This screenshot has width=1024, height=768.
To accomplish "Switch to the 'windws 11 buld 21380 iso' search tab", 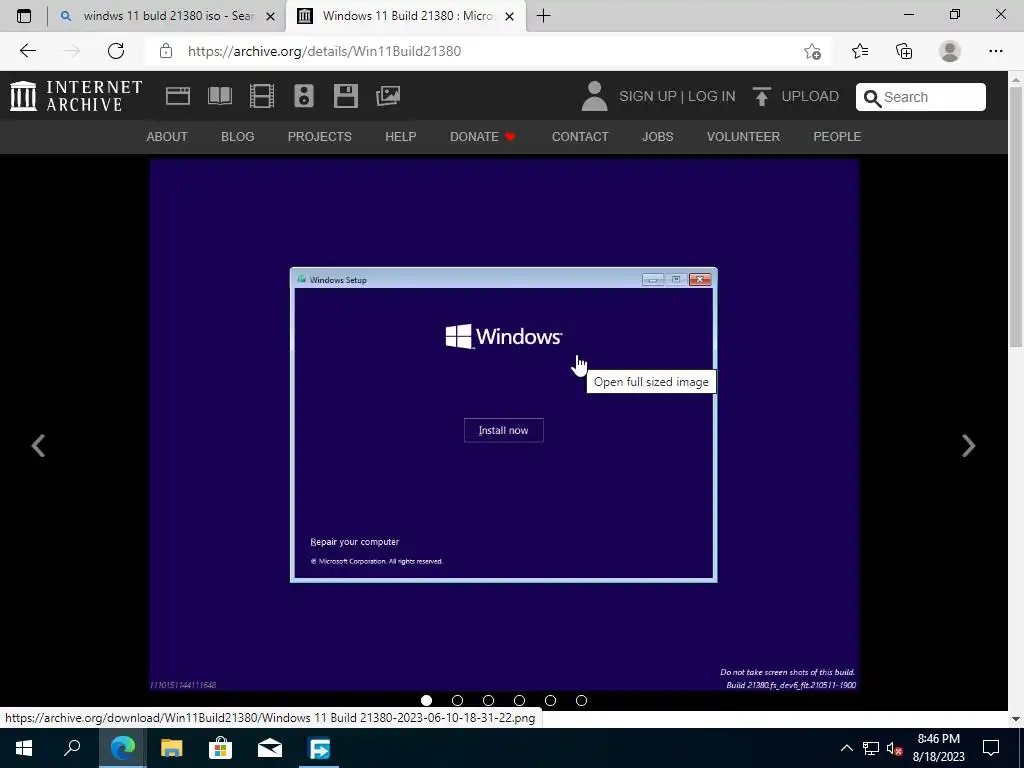I will [168, 16].
